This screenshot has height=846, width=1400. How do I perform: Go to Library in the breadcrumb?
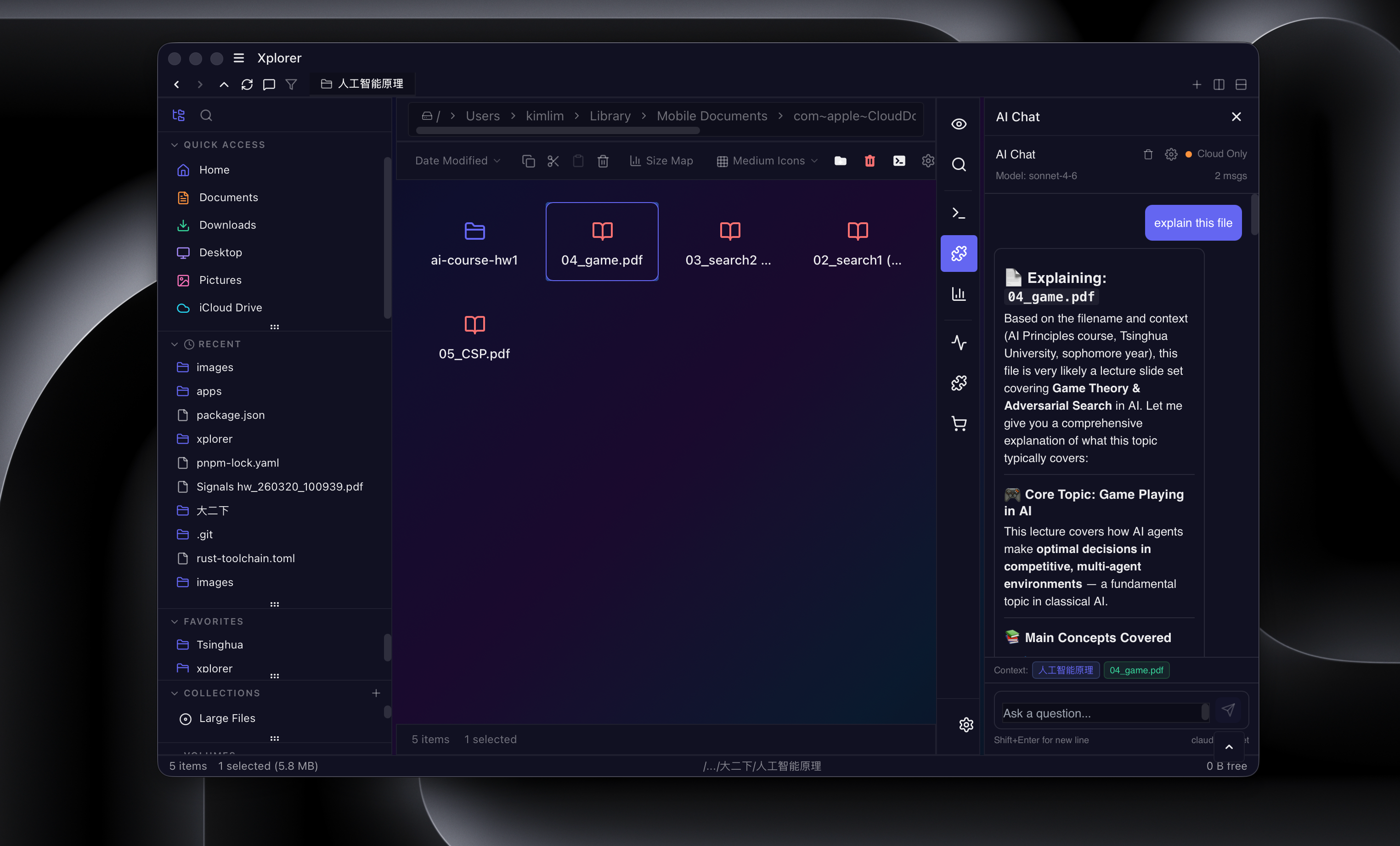pyautogui.click(x=610, y=116)
